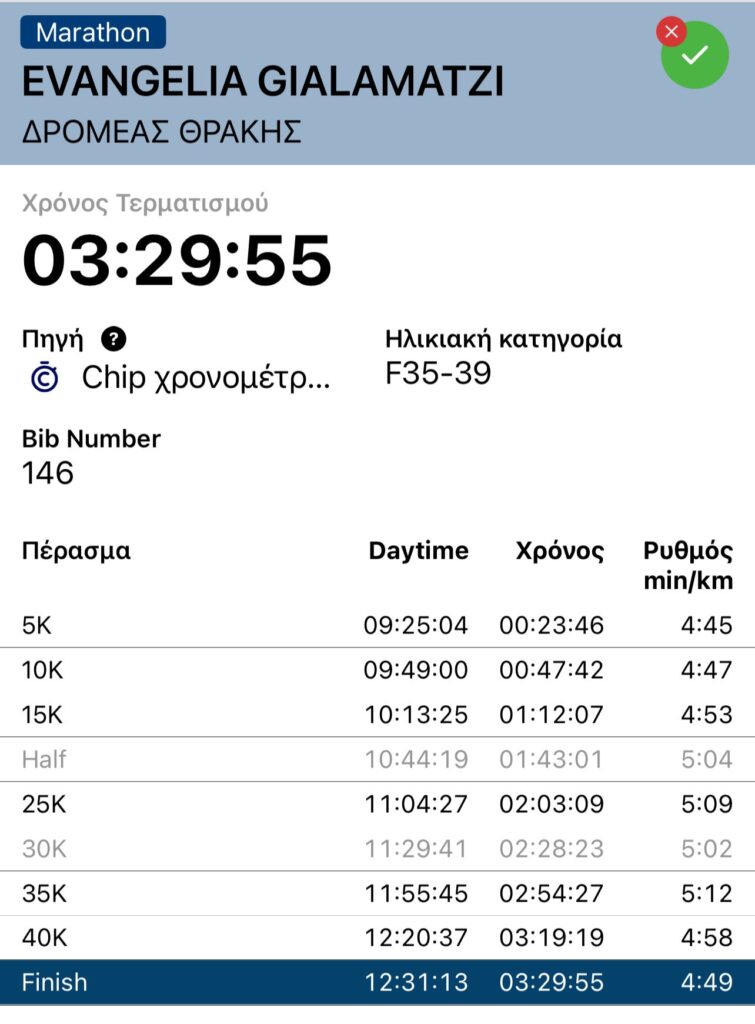The image size is (755, 1024).
Task: Tap the small red X badge
Action: (671, 32)
